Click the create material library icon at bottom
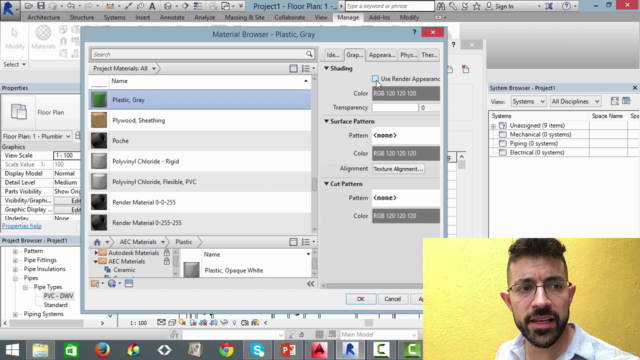640x360 pixels. pyautogui.click(x=95, y=283)
